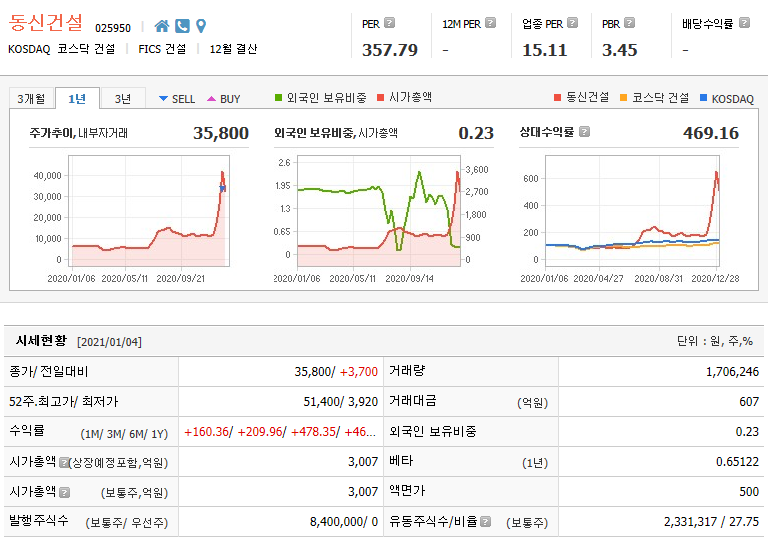Screen dimensions: 768x543
Task: Click the KOSDAQ 코스닥 건설 classification text
Action: click(62, 49)
